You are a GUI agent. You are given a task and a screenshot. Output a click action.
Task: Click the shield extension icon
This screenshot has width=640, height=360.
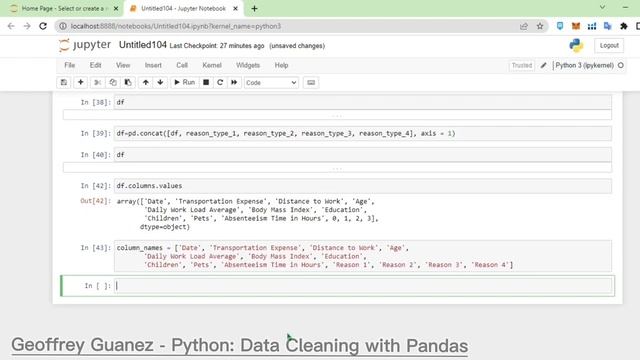coord(560,26)
